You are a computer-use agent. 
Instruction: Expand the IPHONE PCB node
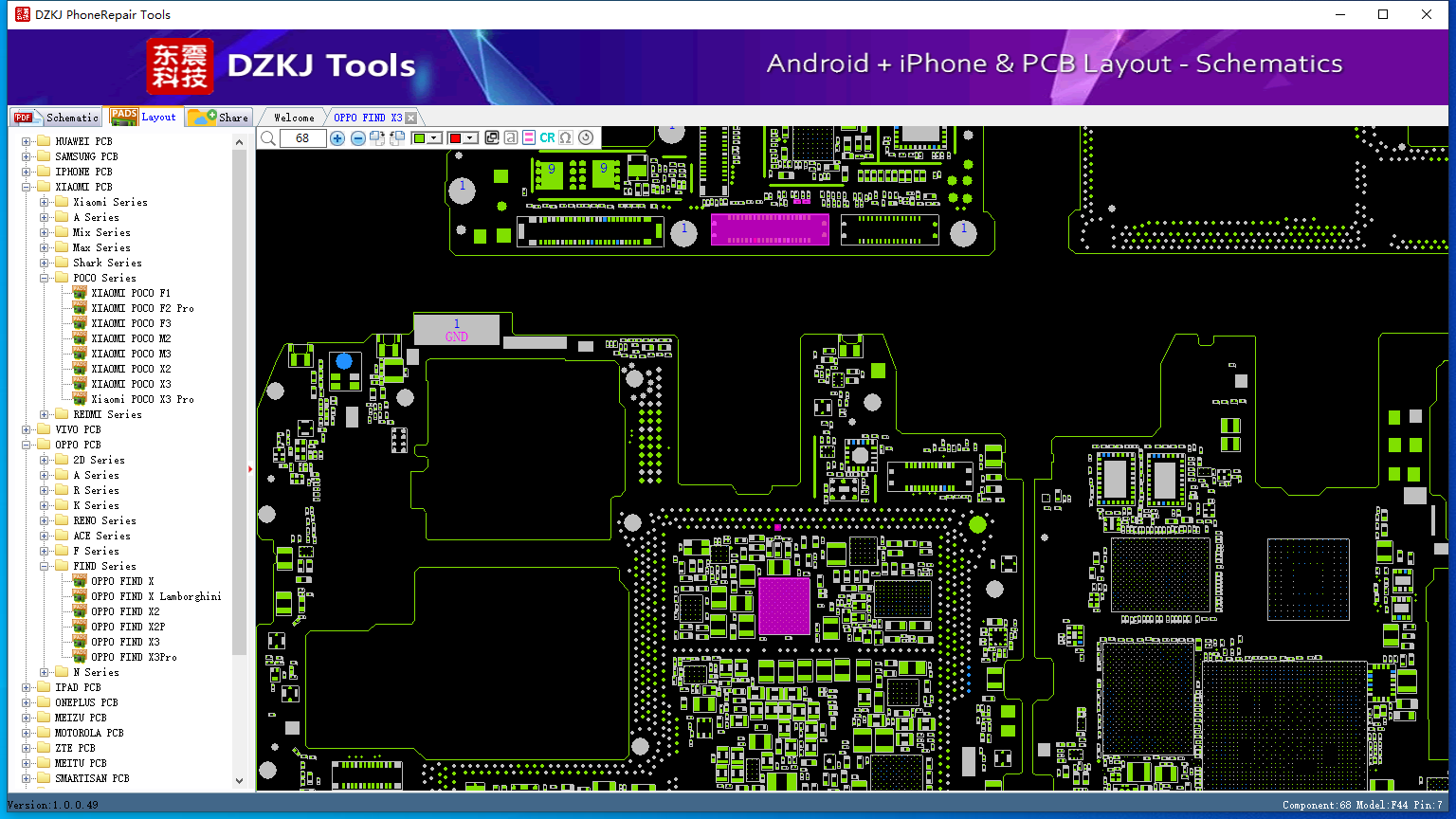[27, 172]
